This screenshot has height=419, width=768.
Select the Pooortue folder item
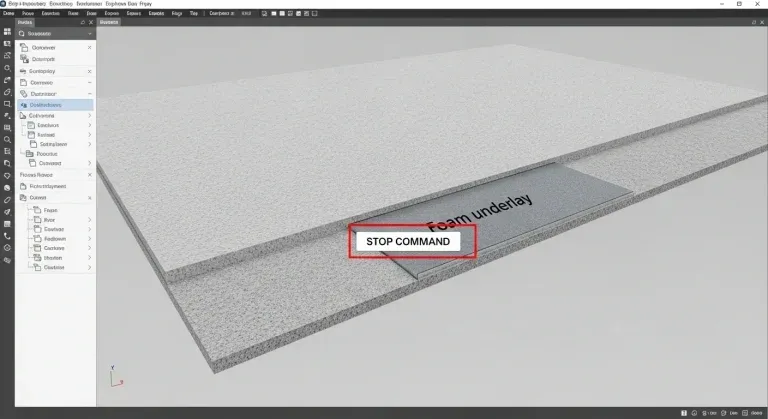coord(42,154)
